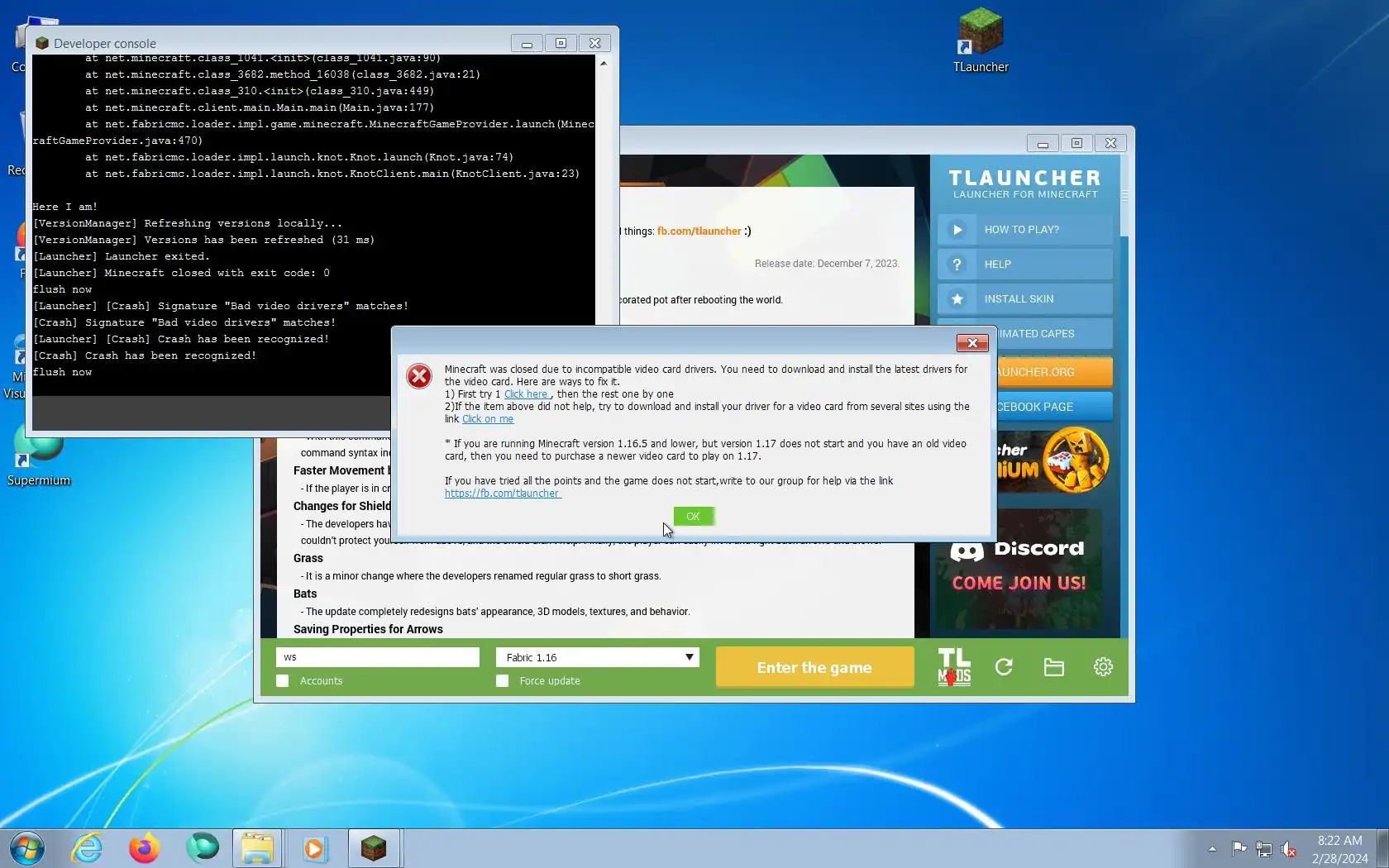1389x868 pixels.
Task: Open the TL Mods icon
Action: (954, 667)
